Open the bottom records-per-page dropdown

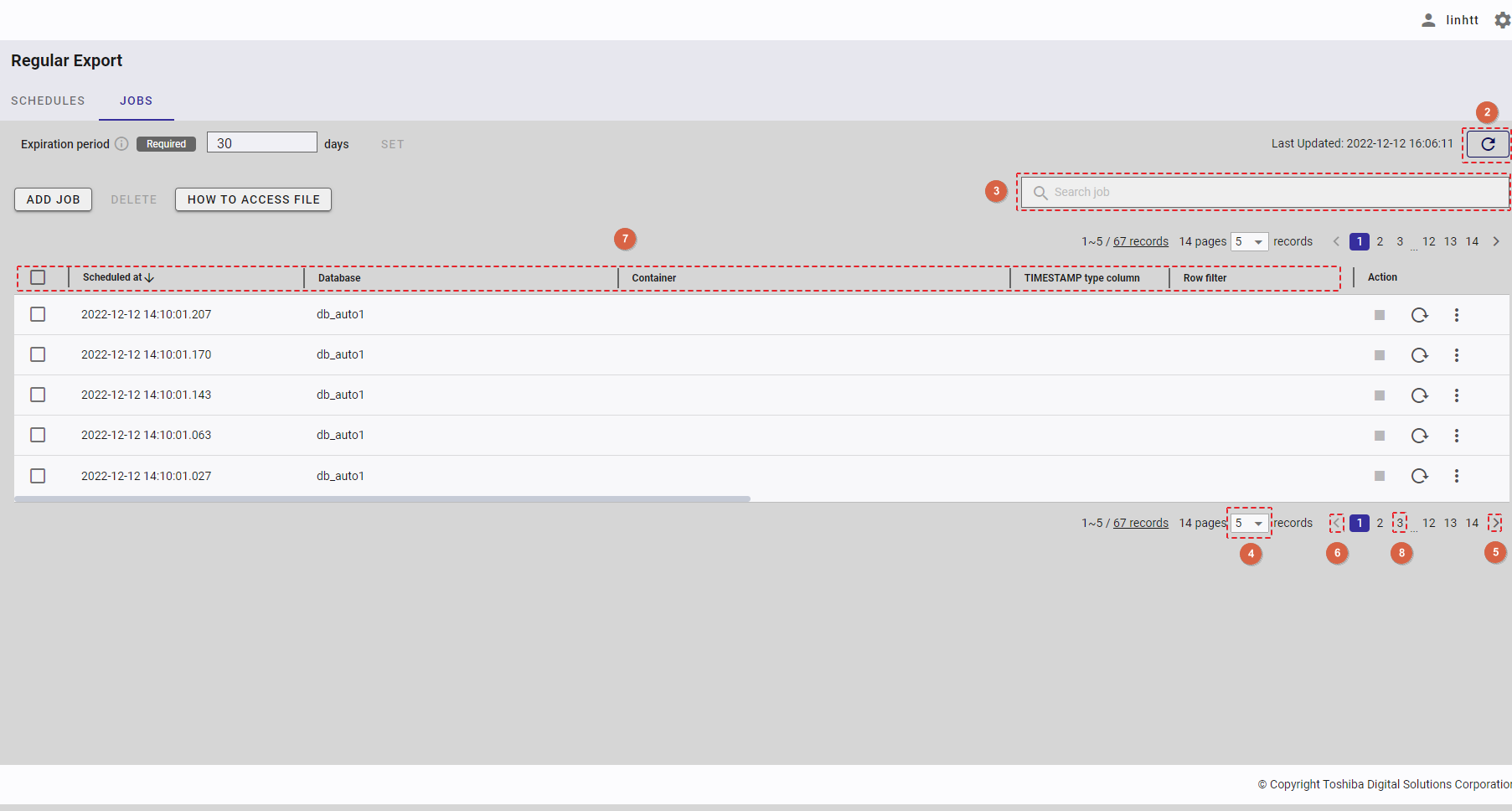pos(1249,524)
